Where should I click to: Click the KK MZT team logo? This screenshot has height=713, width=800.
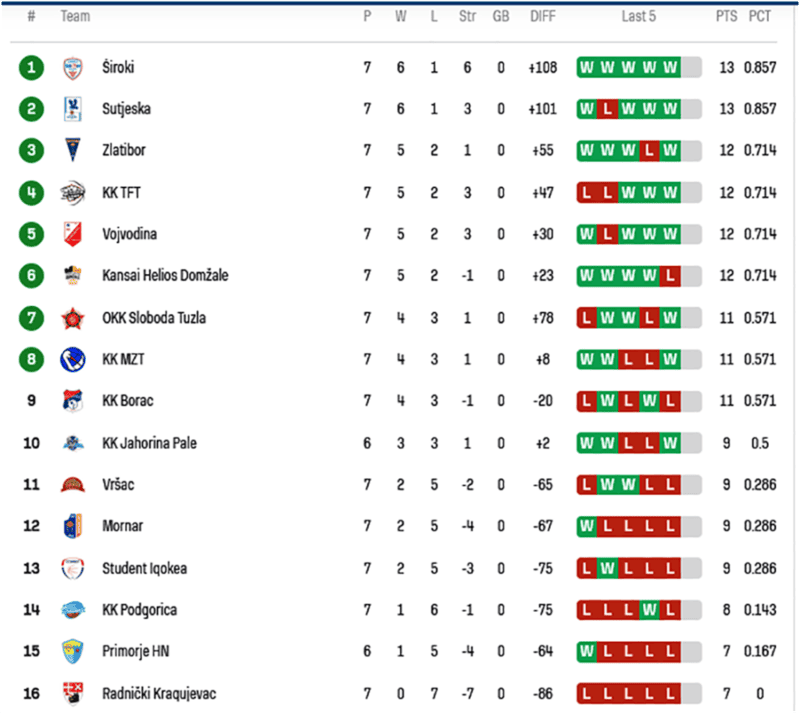click(72, 359)
